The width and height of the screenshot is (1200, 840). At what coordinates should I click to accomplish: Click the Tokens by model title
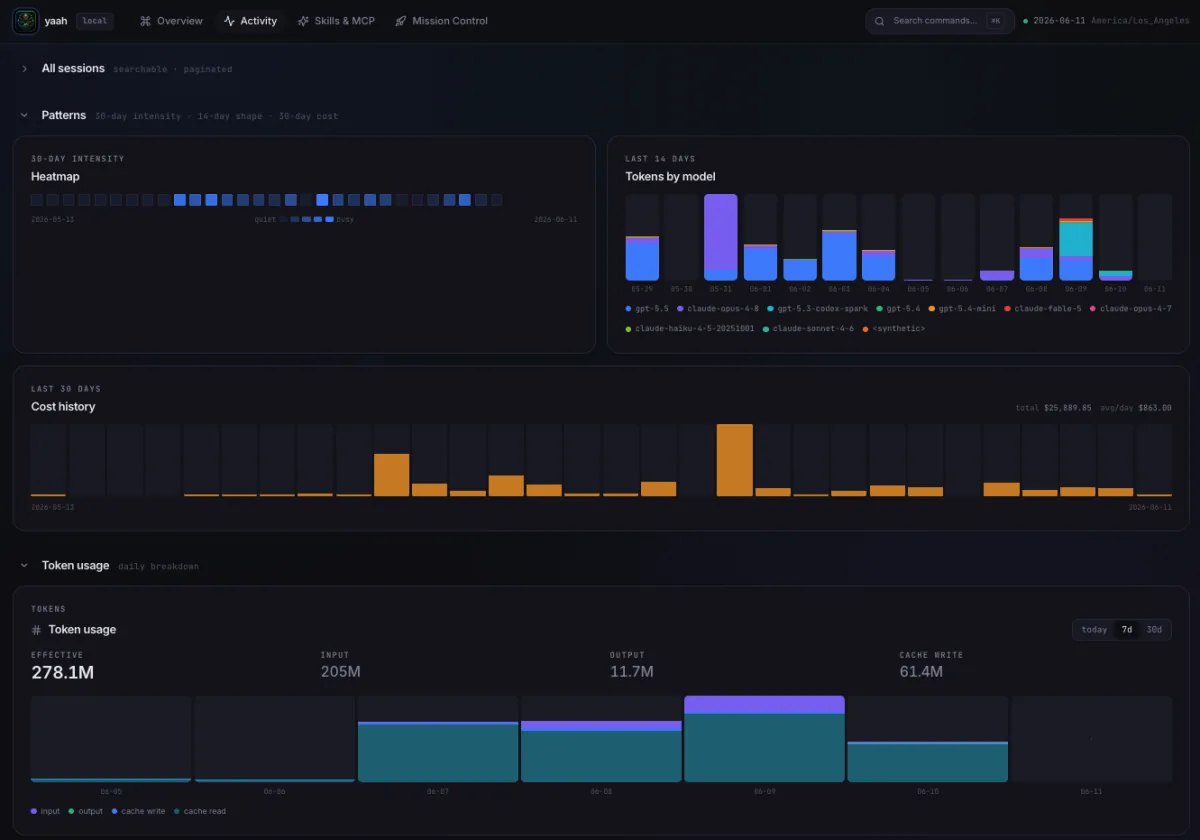pyautogui.click(x=670, y=177)
